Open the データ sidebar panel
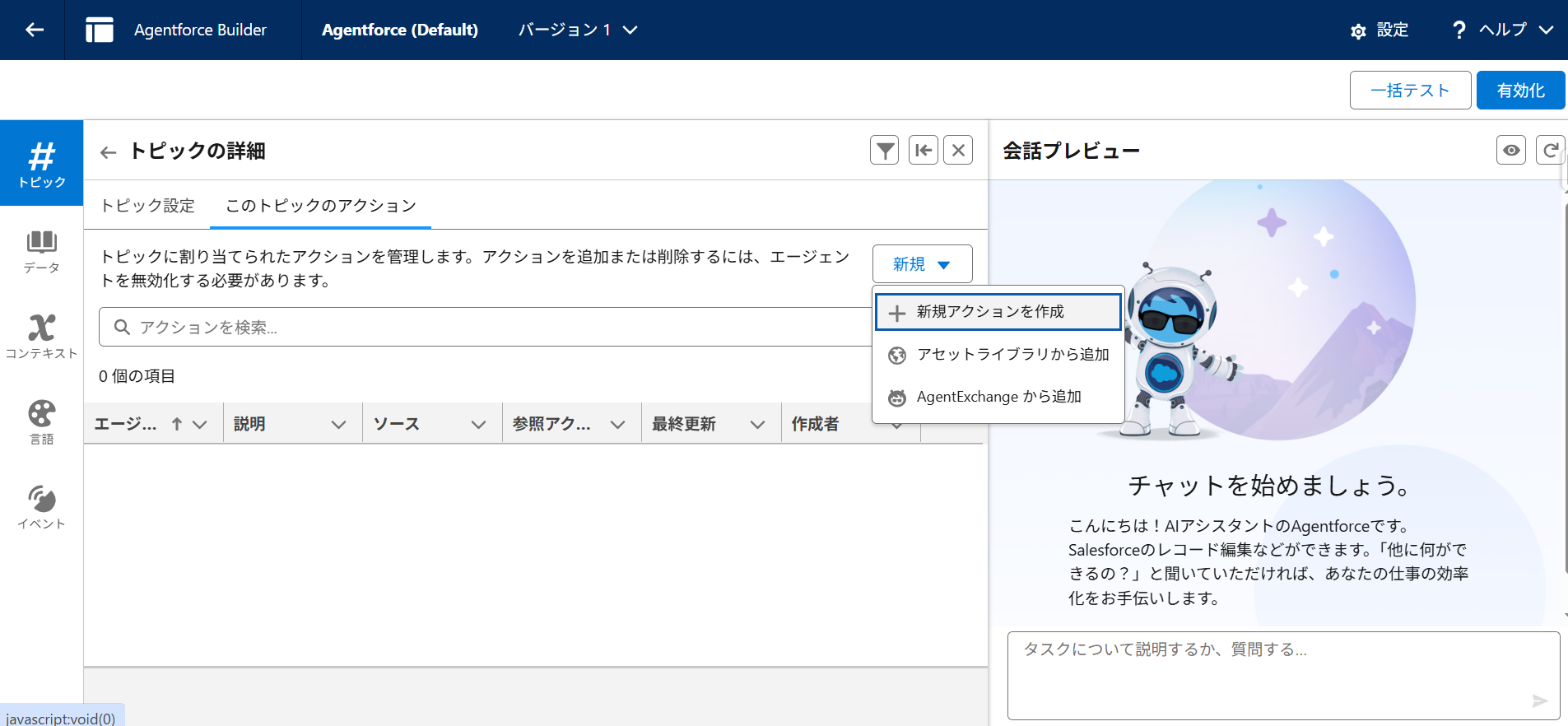 [42, 251]
